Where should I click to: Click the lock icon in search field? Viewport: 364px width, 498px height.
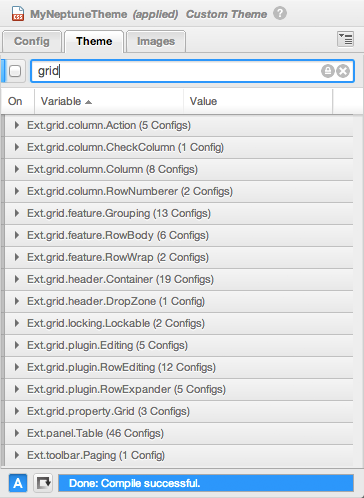327,71
